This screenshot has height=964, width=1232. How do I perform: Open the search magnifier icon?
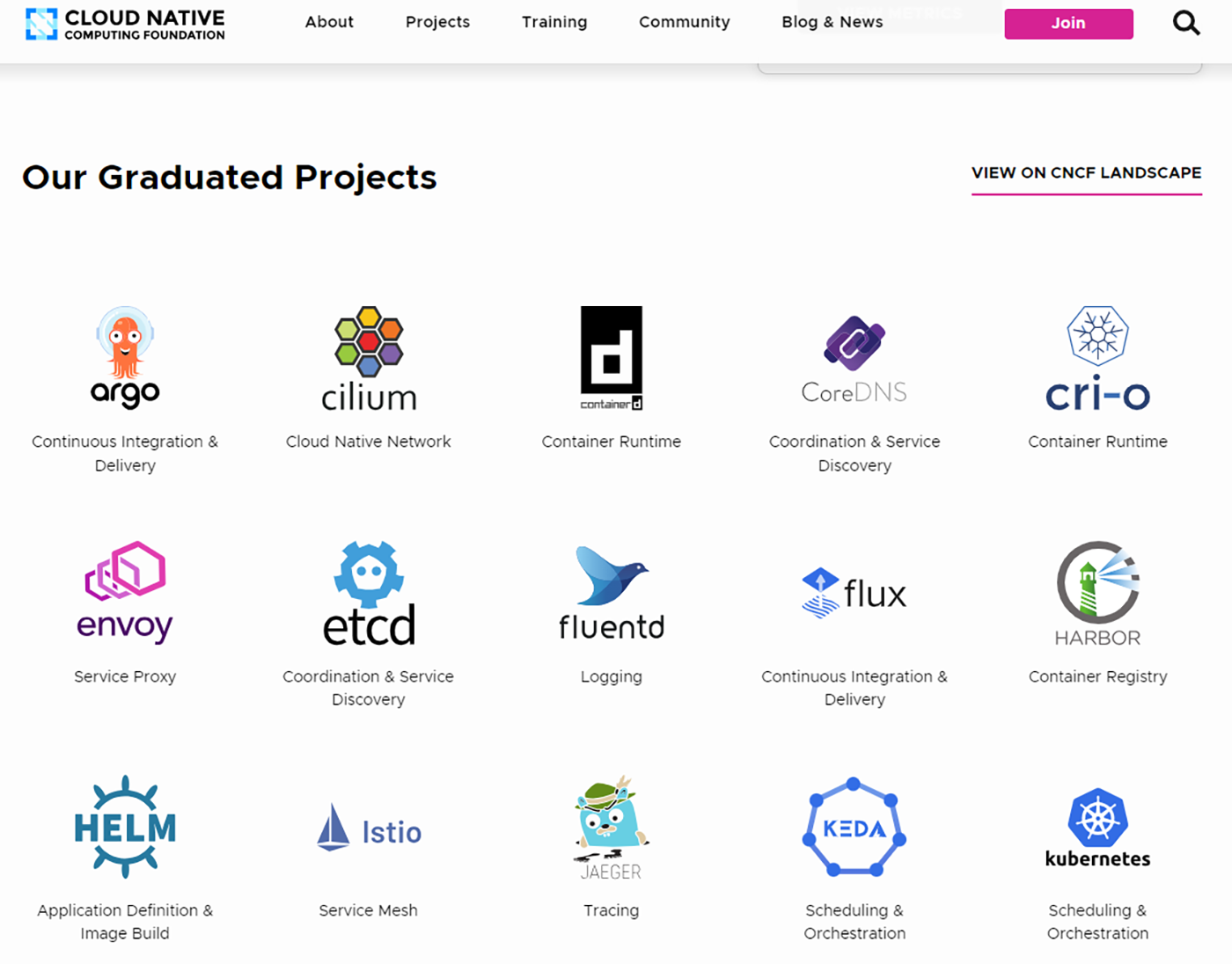point(1186,23)
